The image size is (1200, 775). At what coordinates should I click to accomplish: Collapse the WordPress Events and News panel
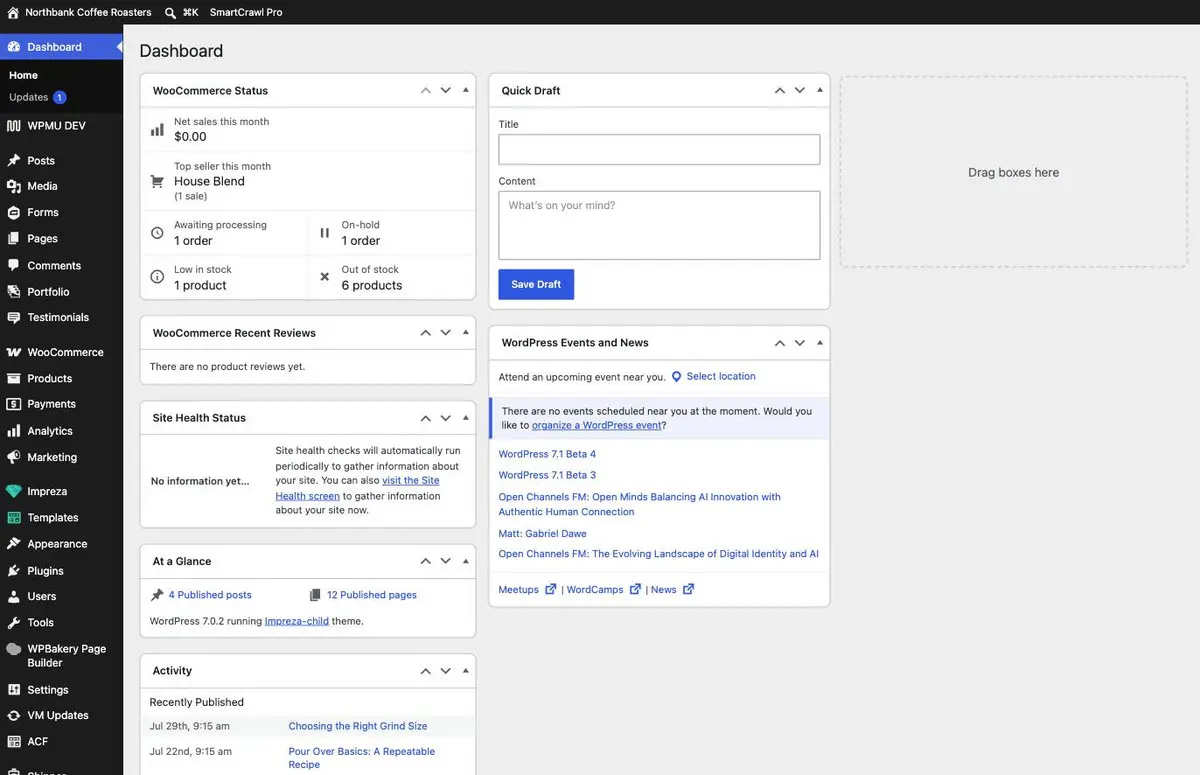[820, 342]
